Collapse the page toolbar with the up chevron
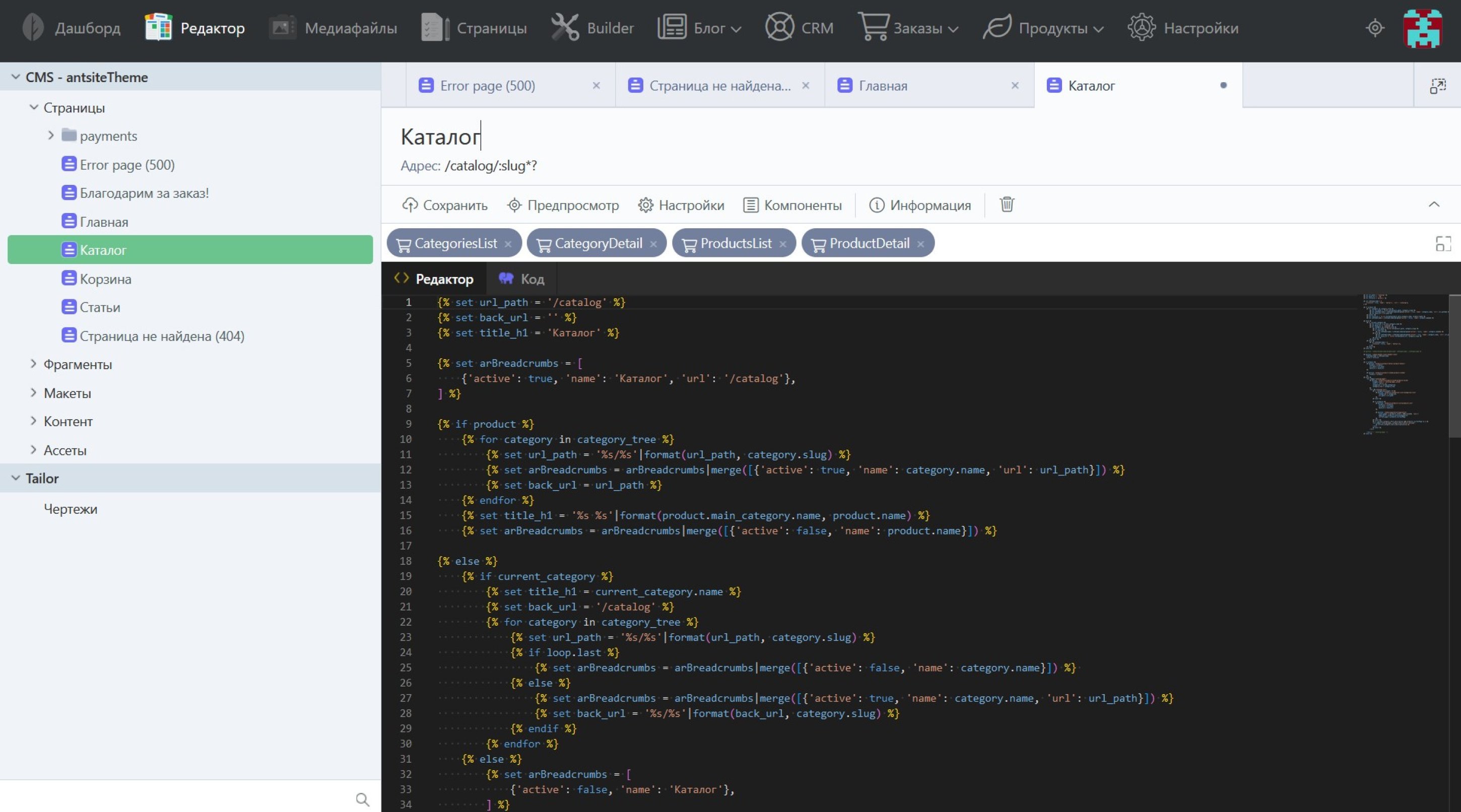This screenshot has height=812, width=1461. tap(1434, 204)
